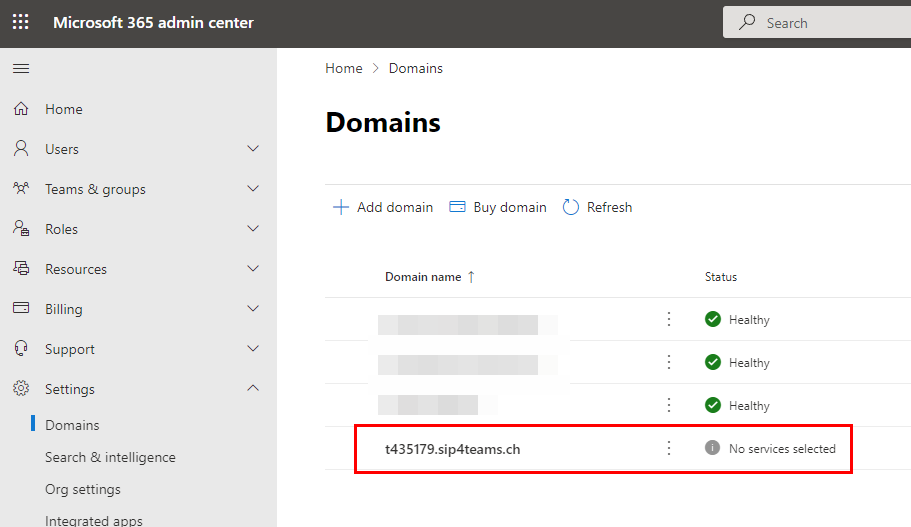Click the Buy domain button
The width and height of the screenshot is (911, 527).
click(498, 207)
